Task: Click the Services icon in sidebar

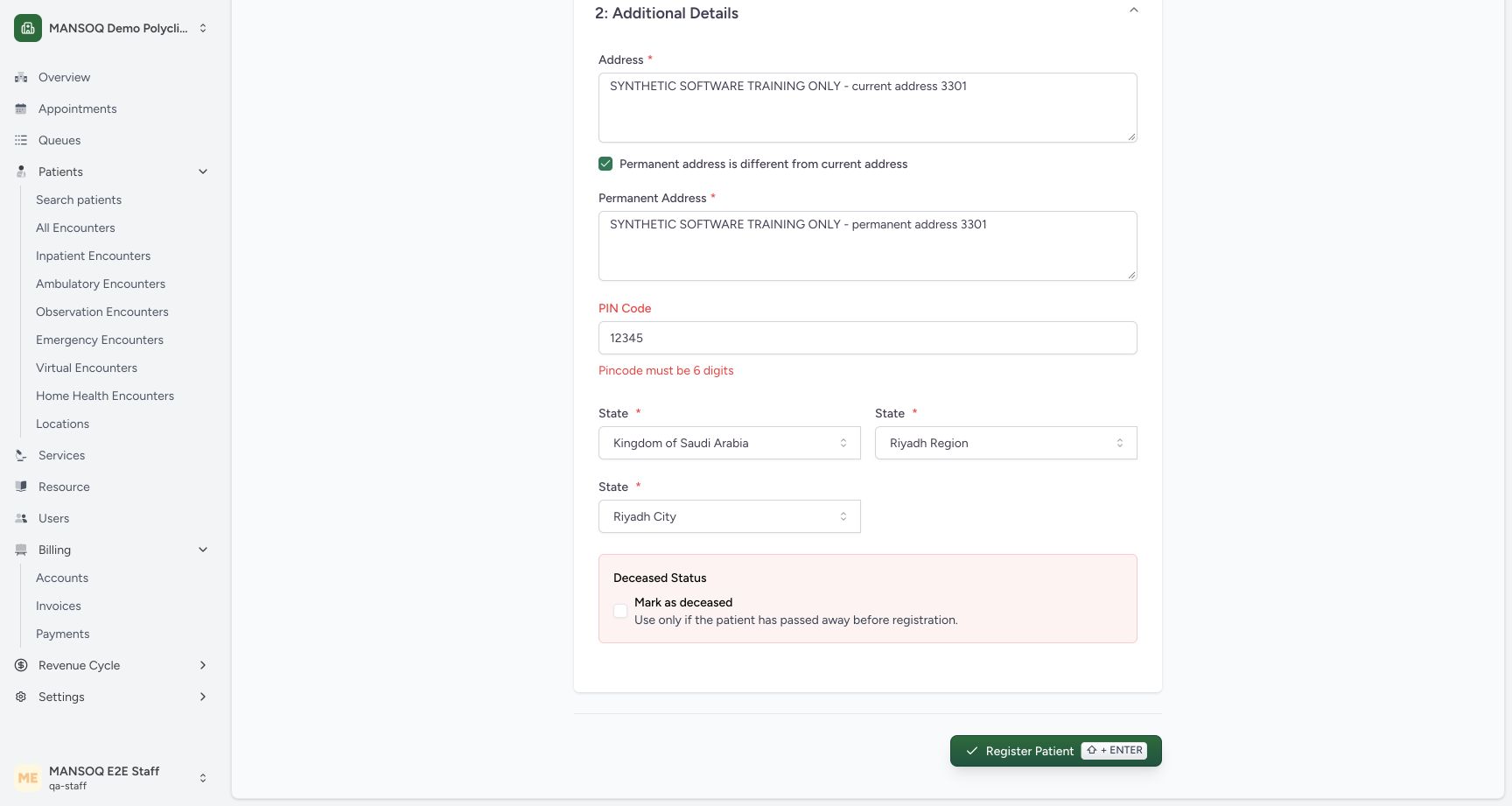Action: click(21, 455)
